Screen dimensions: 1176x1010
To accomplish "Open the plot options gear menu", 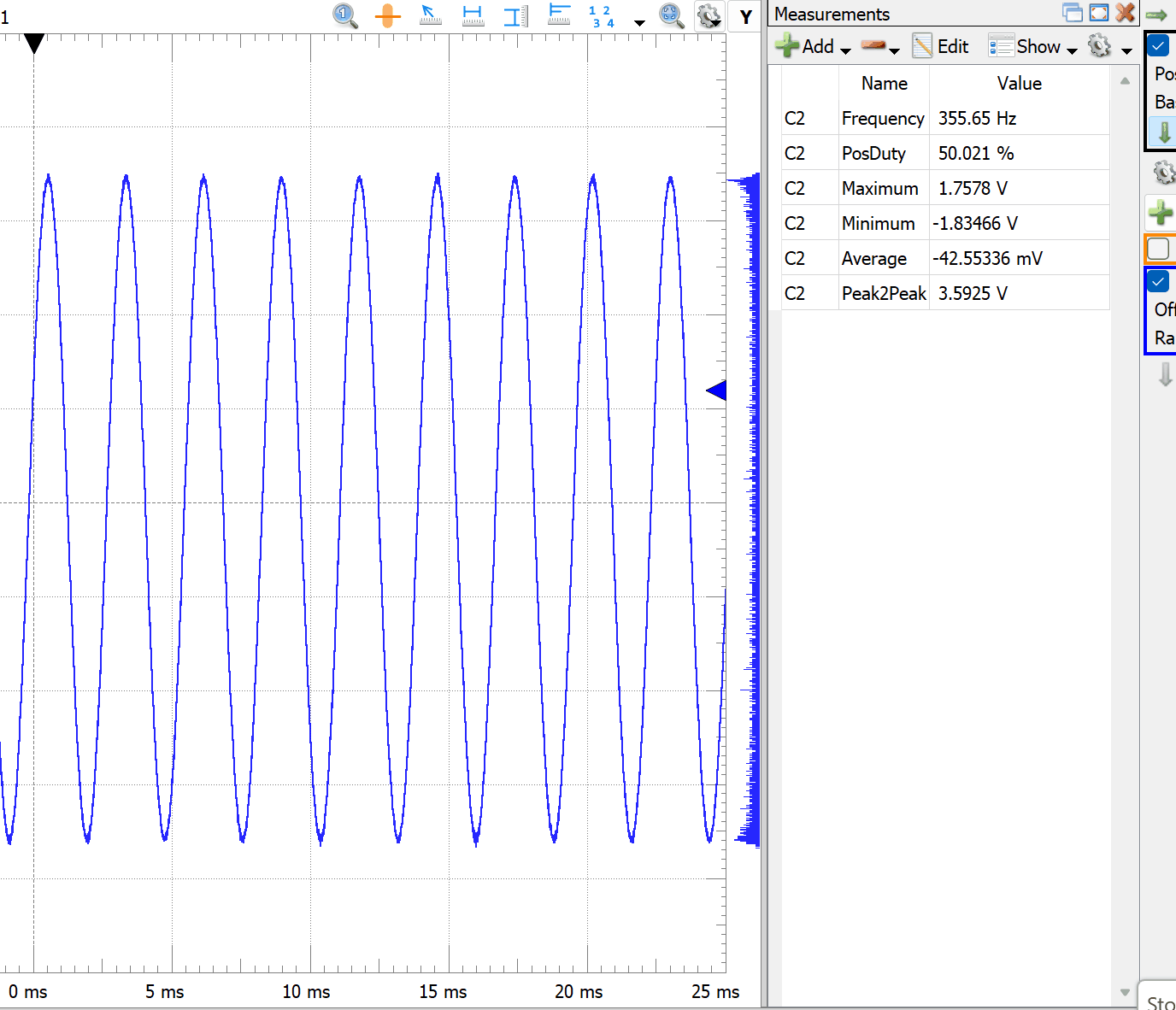I will 709,15.
